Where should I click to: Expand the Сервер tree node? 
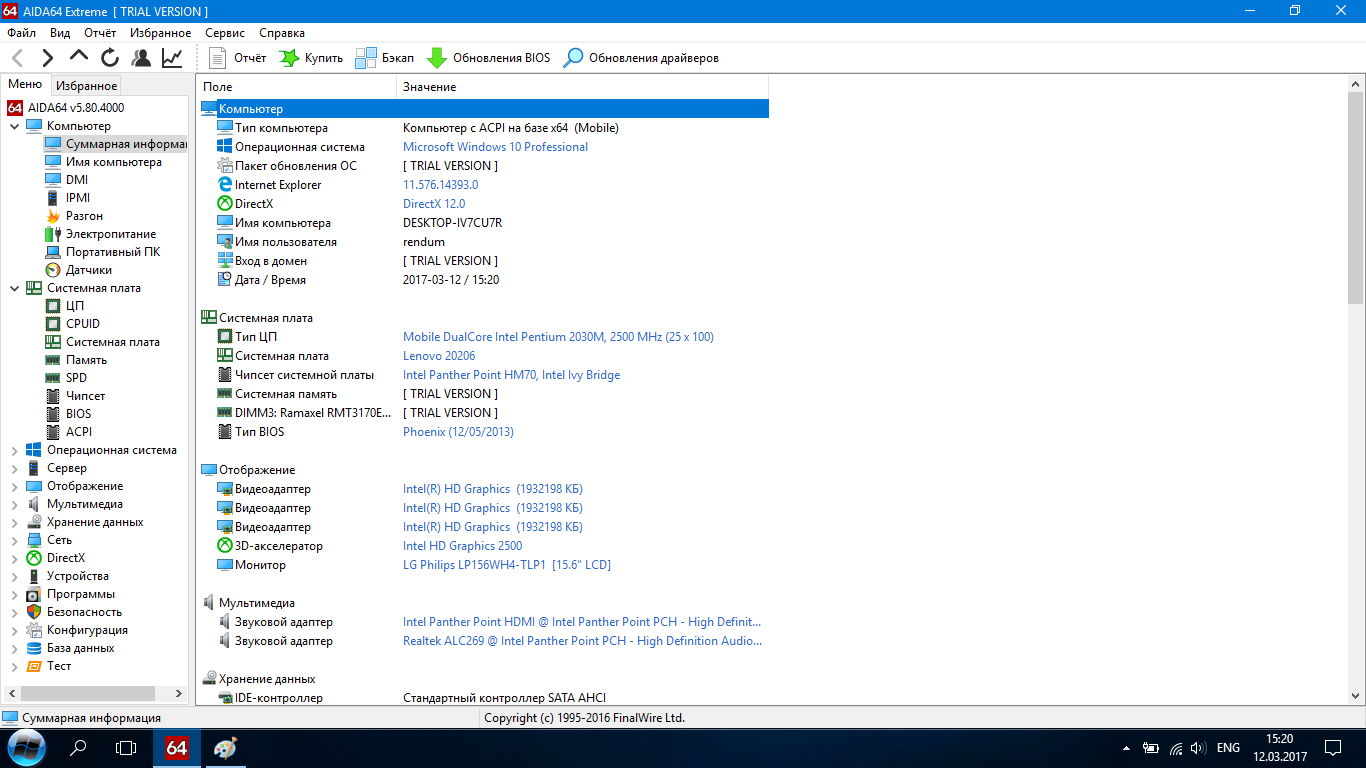(x=14, y=468)
